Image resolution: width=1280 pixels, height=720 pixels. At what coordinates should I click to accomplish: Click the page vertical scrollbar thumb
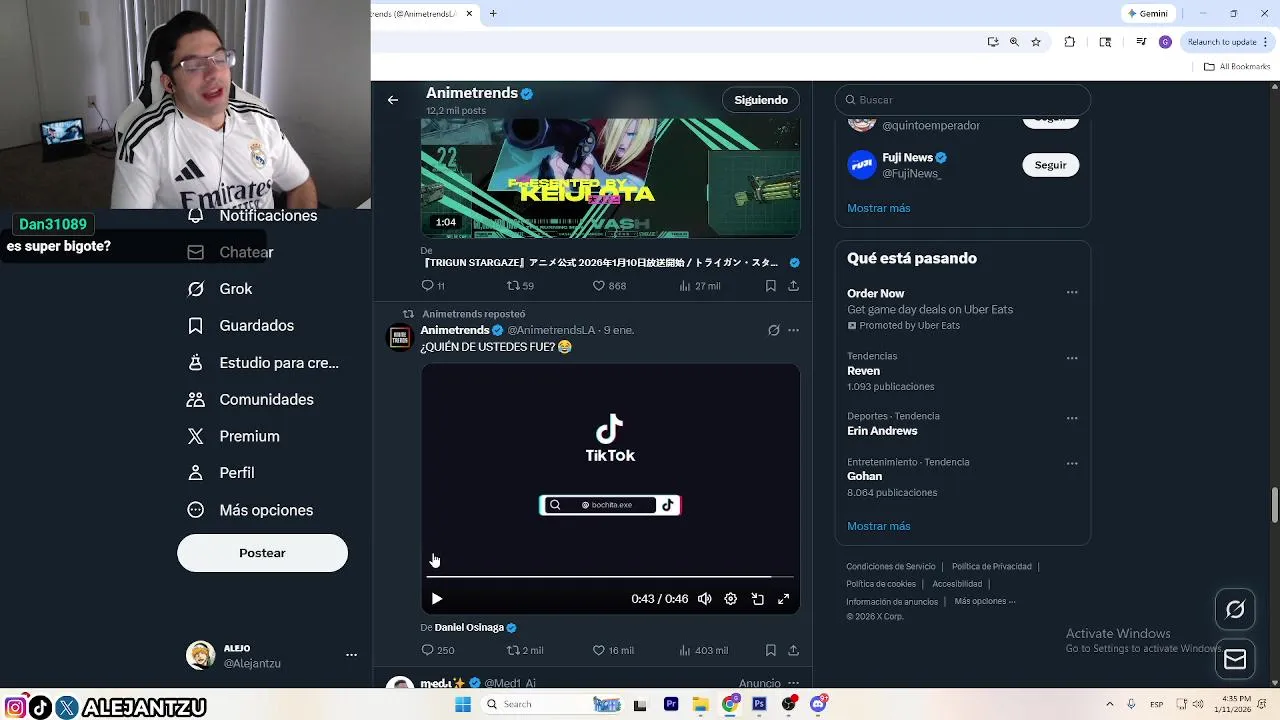1274,505
